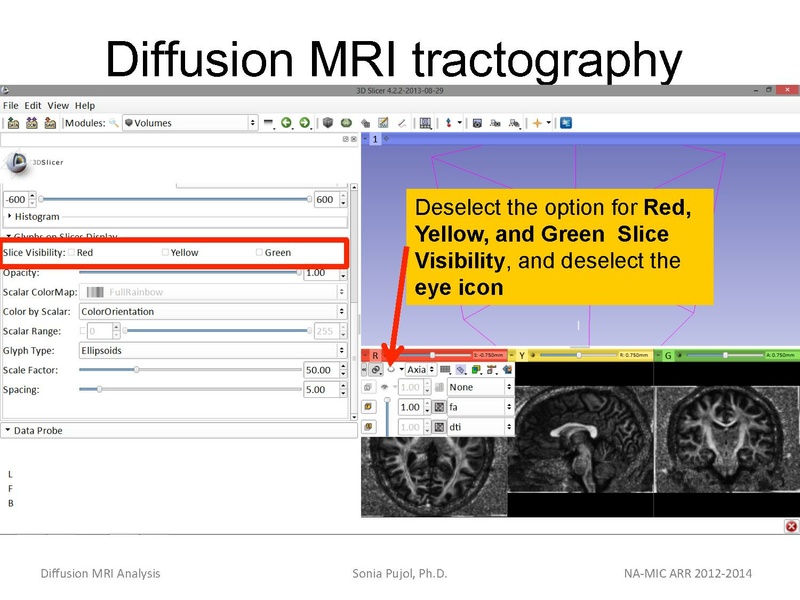Viewport: 800px width, 600px height.
Task: Pin the green slice controller via pin icon
Action: tap(658, 355)
